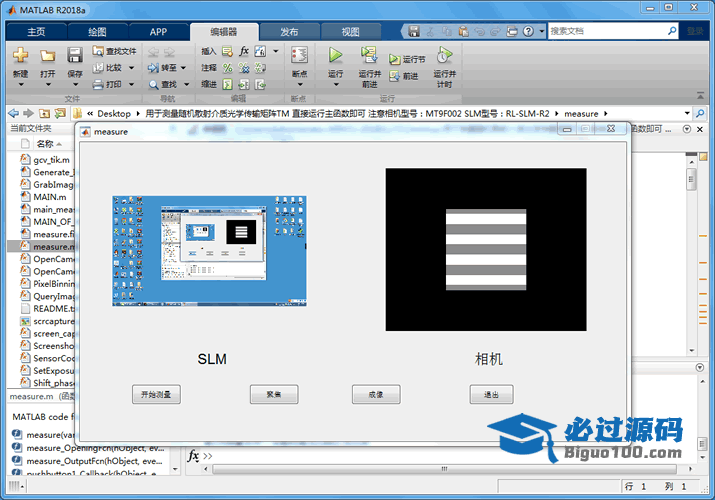715x500 pixels.
Task: Switch to 视图 tab
Action: pyautogui.click(x=350, y=32)
